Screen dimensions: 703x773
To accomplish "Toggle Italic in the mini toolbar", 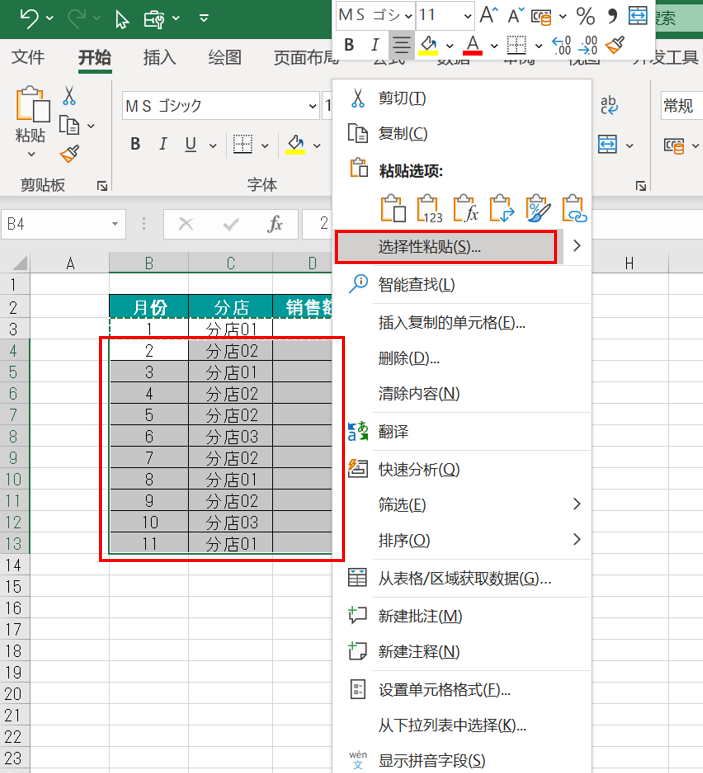I will 375,45.
